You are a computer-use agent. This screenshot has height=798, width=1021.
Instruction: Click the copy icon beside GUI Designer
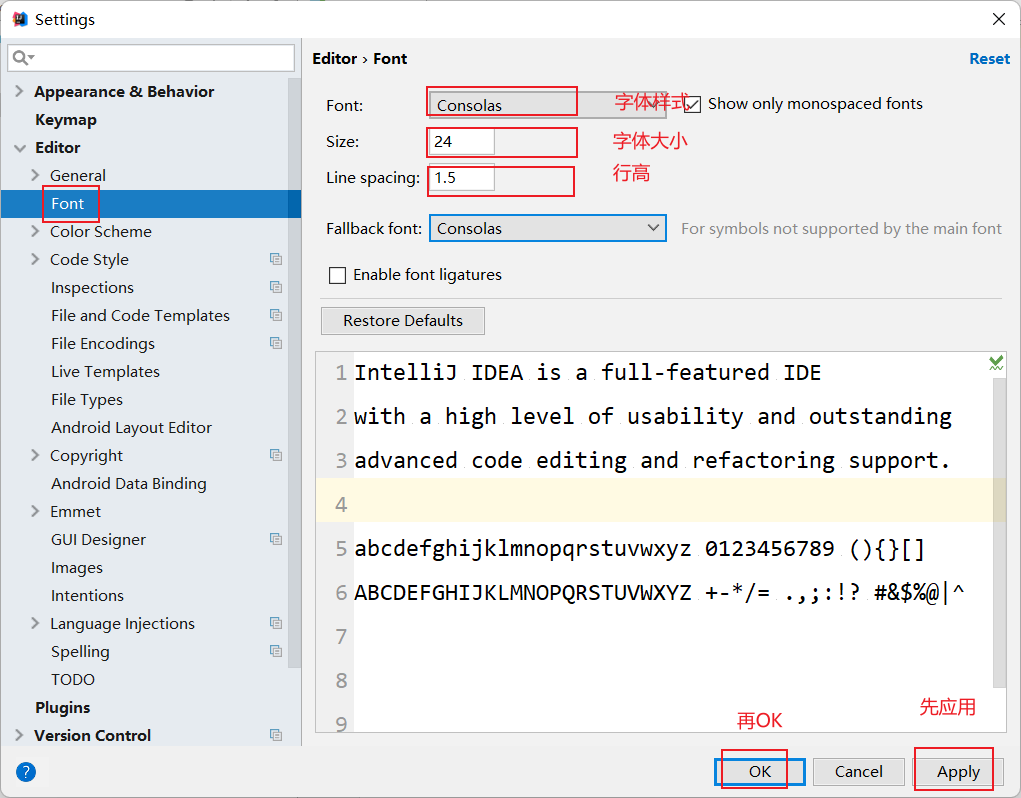[276, 539]
